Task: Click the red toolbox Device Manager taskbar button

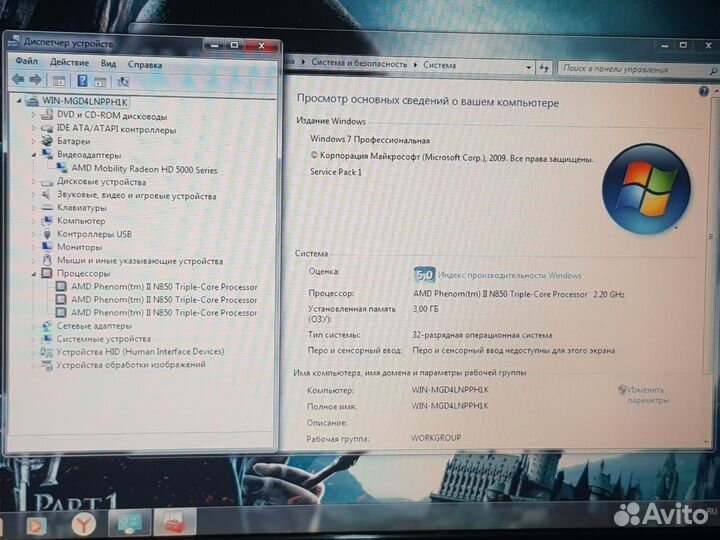Action: (x=174, y=522)
